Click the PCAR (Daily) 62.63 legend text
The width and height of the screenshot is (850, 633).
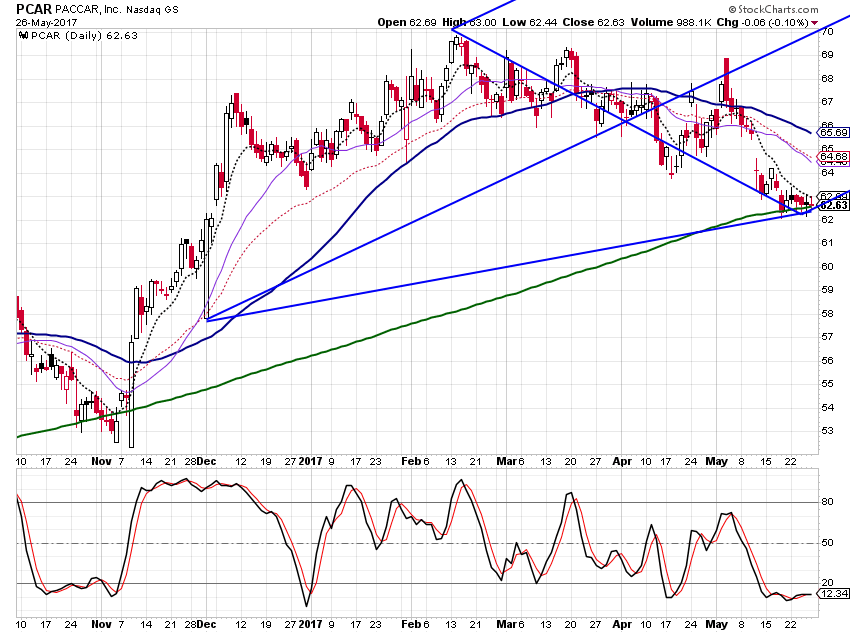(85, 36)
